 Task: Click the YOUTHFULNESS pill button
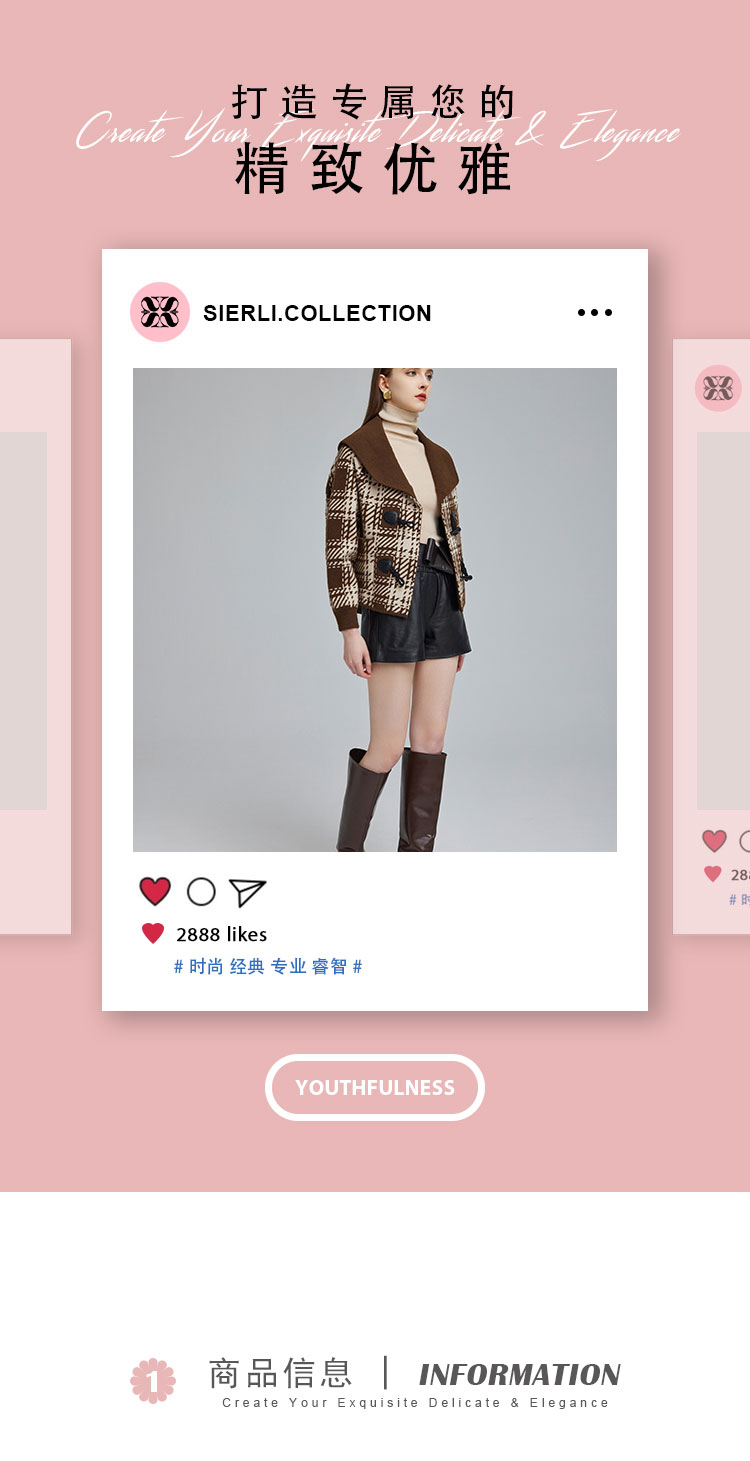click(x=375, y=1087)
